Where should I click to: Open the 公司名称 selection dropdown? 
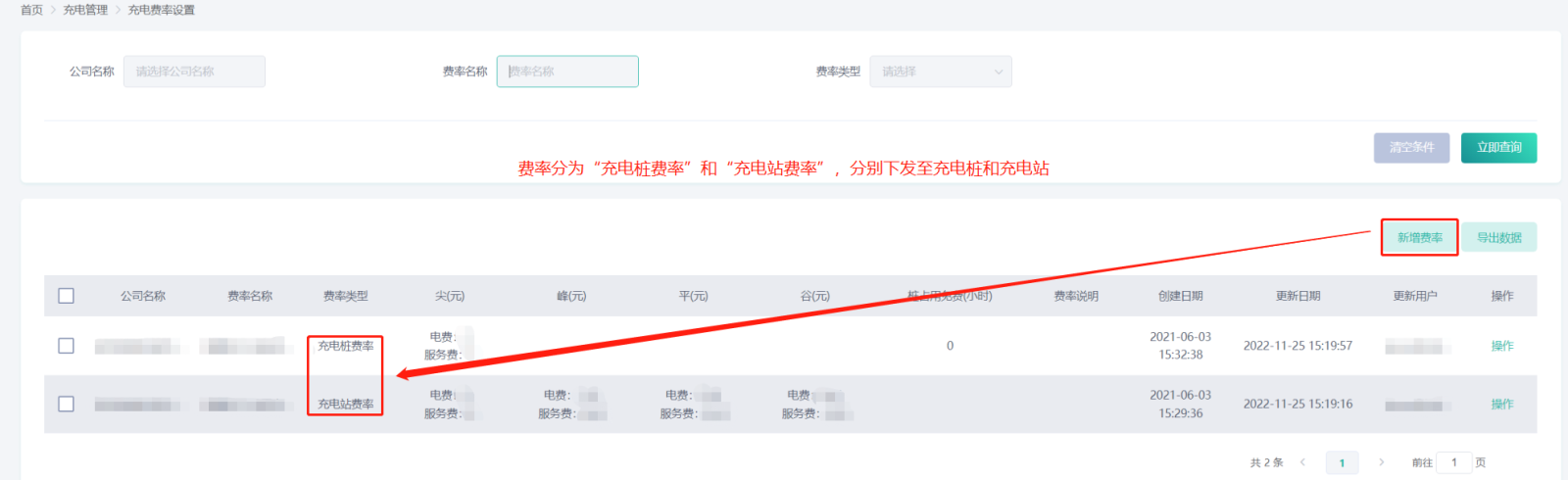[x=194, y=72]
